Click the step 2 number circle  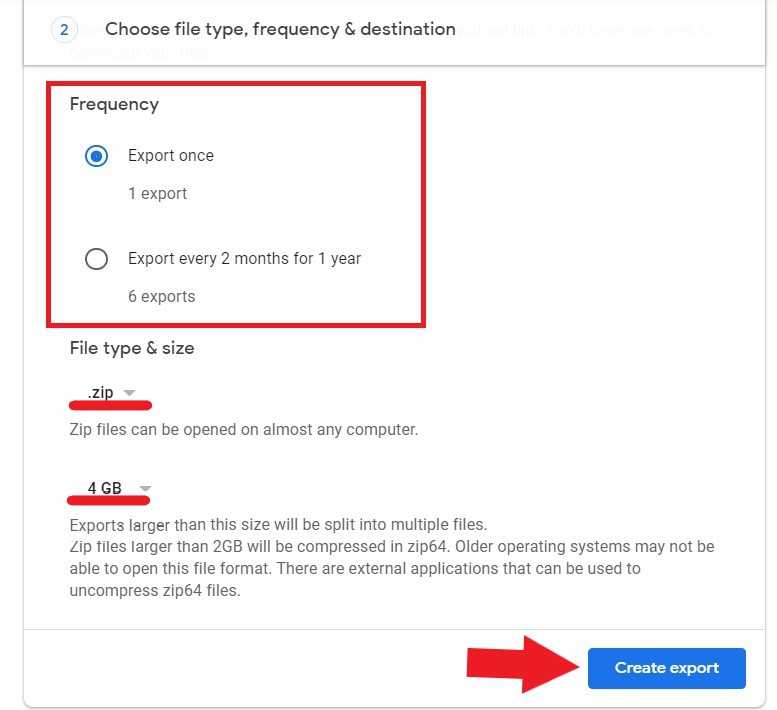[64, 30]
